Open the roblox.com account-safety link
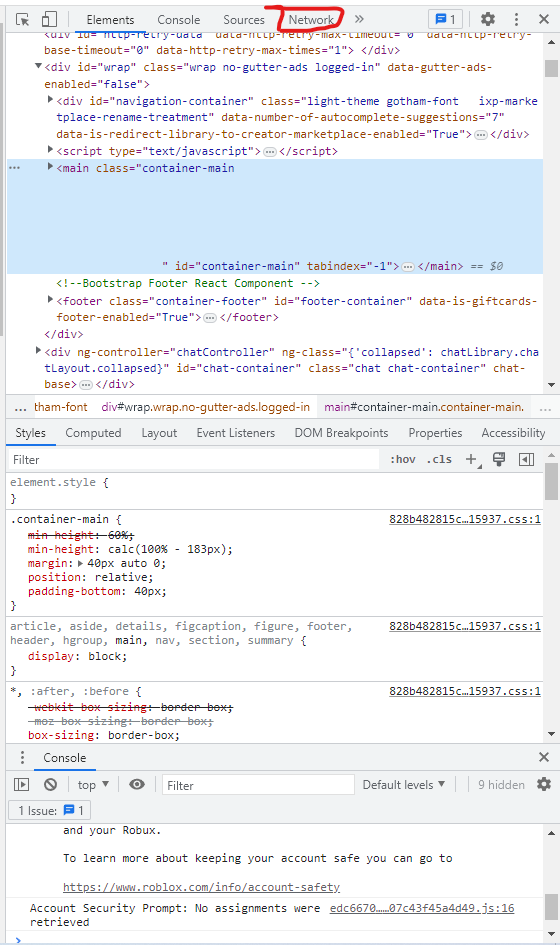Image resolution: width=560 pixels, height=945 pixels. tap(201, 887)
